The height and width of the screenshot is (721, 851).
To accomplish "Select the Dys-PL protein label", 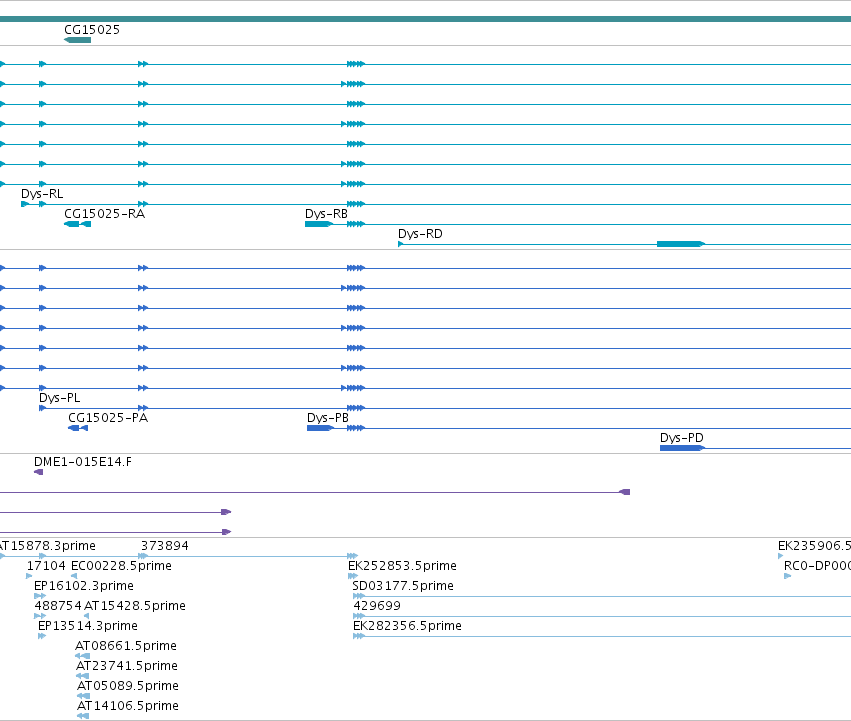I will pyautogui.click(x=60, y=398).
